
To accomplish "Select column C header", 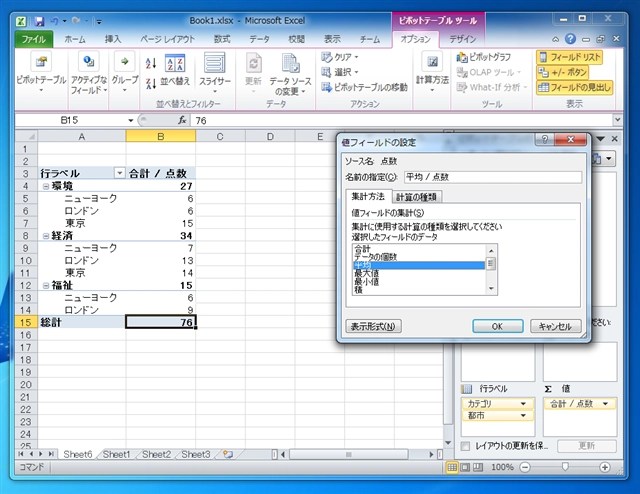I will tap(220, 136).
